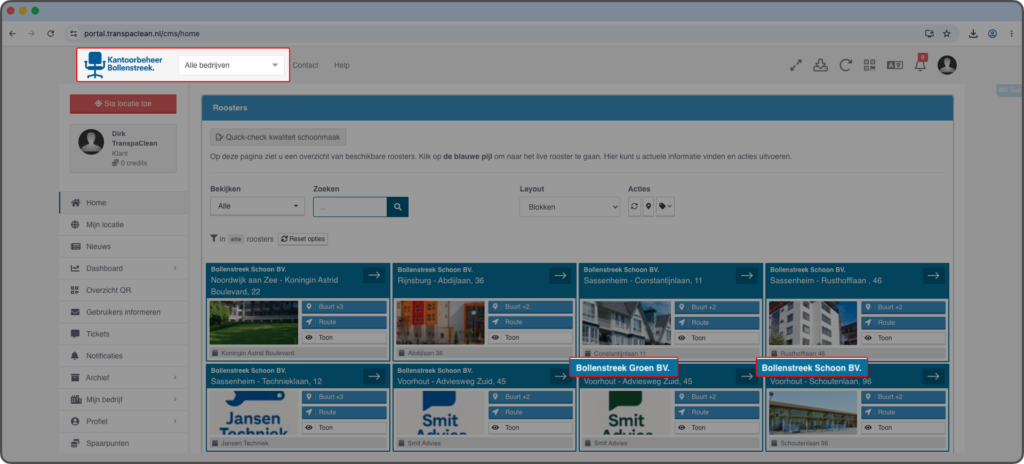Open Spaarpunten in the sidebar
This screenshot has width=1024, height=464.
[123, 443]
